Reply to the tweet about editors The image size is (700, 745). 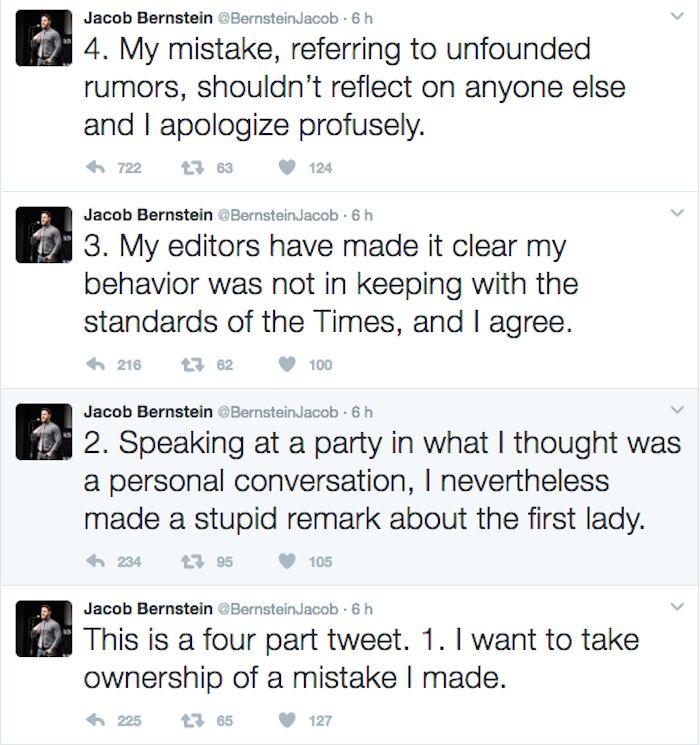pyautogui.click(x=97, y=365)
